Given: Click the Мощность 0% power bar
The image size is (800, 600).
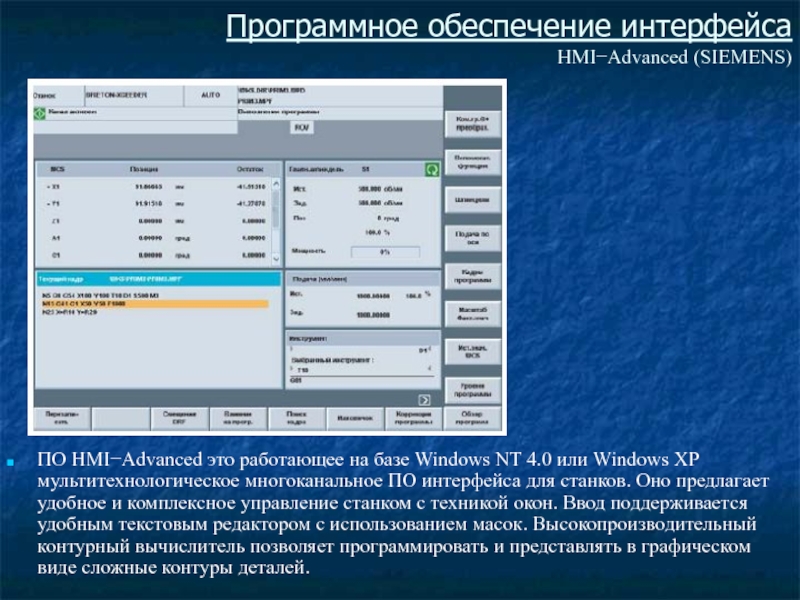Looking at the screenshot, I should pos(385,252).
